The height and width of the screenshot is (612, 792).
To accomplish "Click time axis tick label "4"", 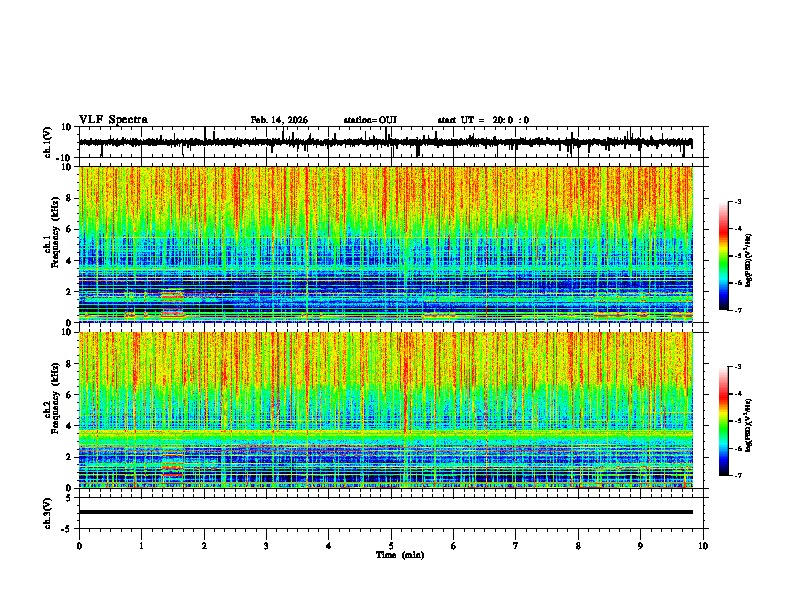I will [329, 546].
